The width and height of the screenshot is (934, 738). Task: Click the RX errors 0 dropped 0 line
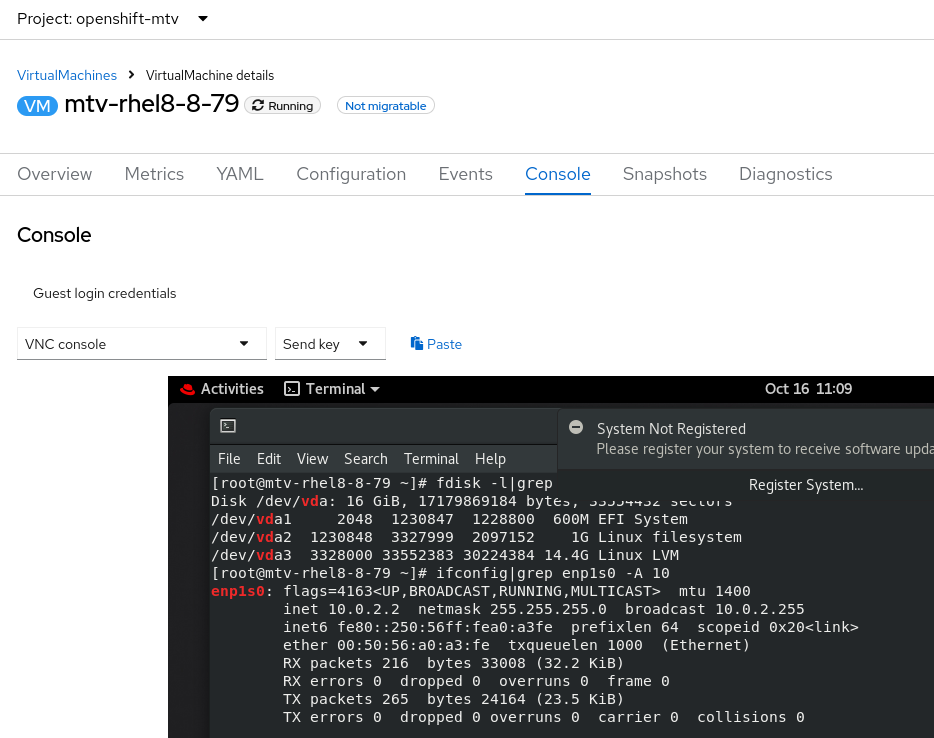click(476, 681)
